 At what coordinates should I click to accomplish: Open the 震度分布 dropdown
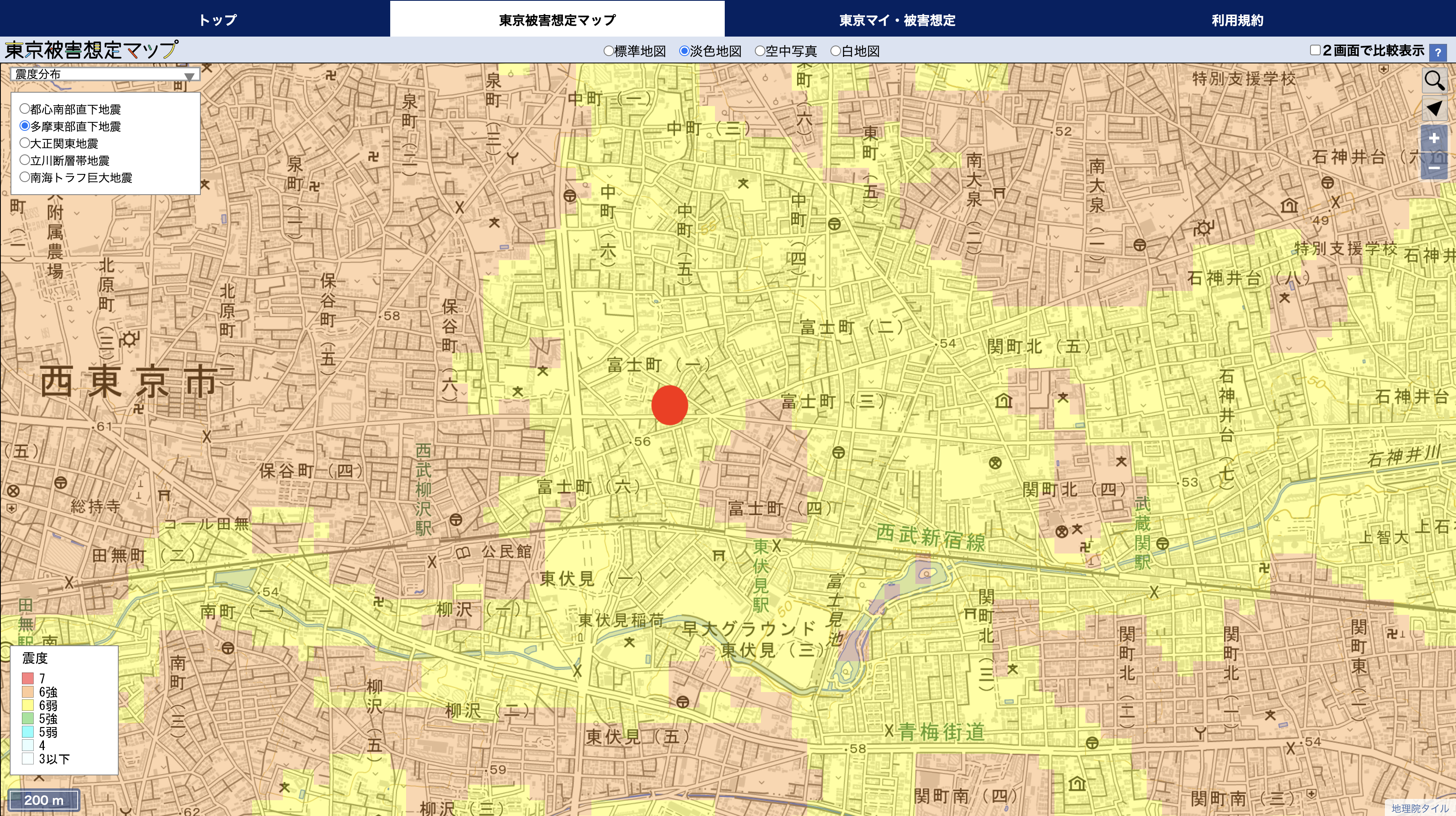click(105, 74)
